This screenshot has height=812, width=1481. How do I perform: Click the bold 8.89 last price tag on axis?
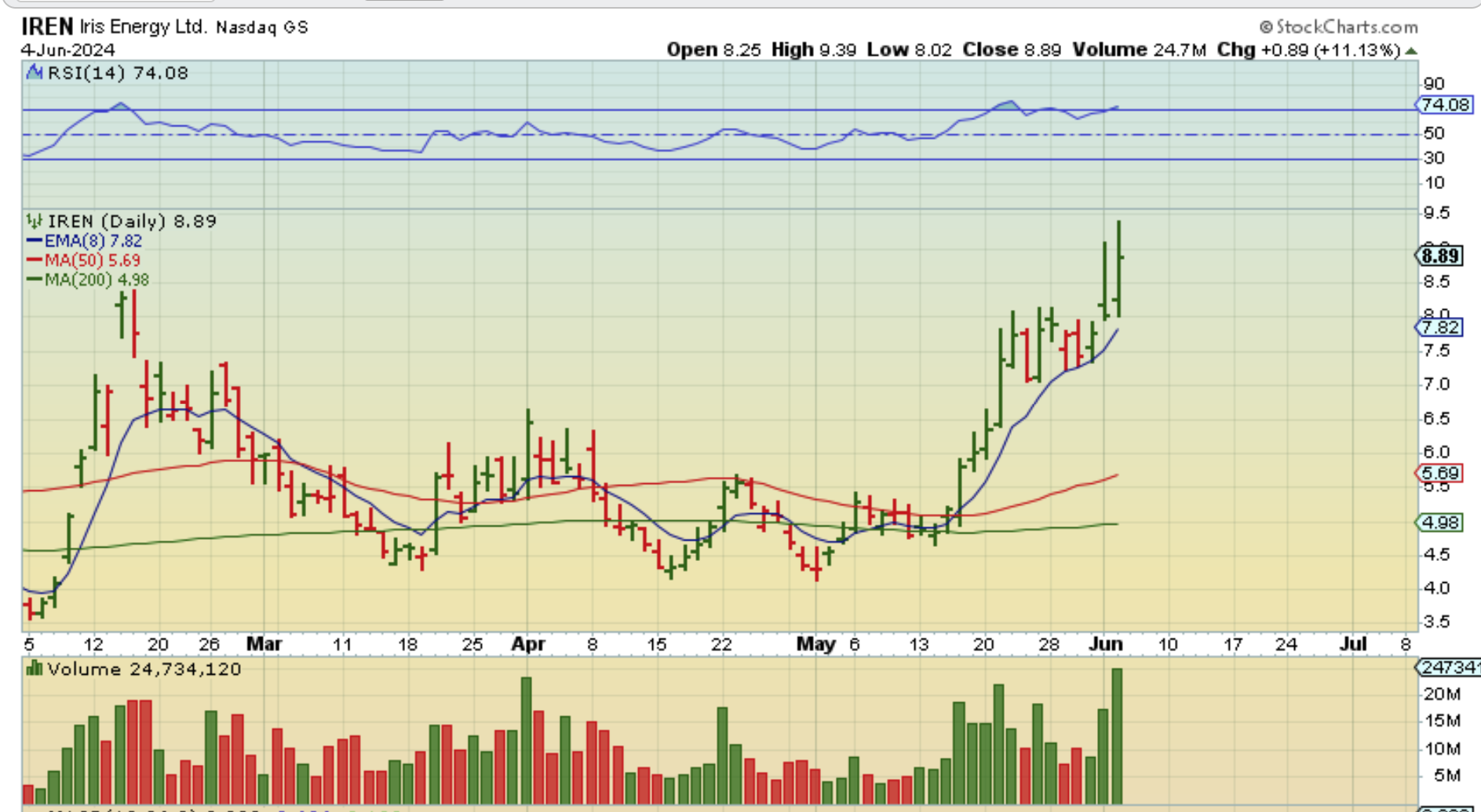1441,256
